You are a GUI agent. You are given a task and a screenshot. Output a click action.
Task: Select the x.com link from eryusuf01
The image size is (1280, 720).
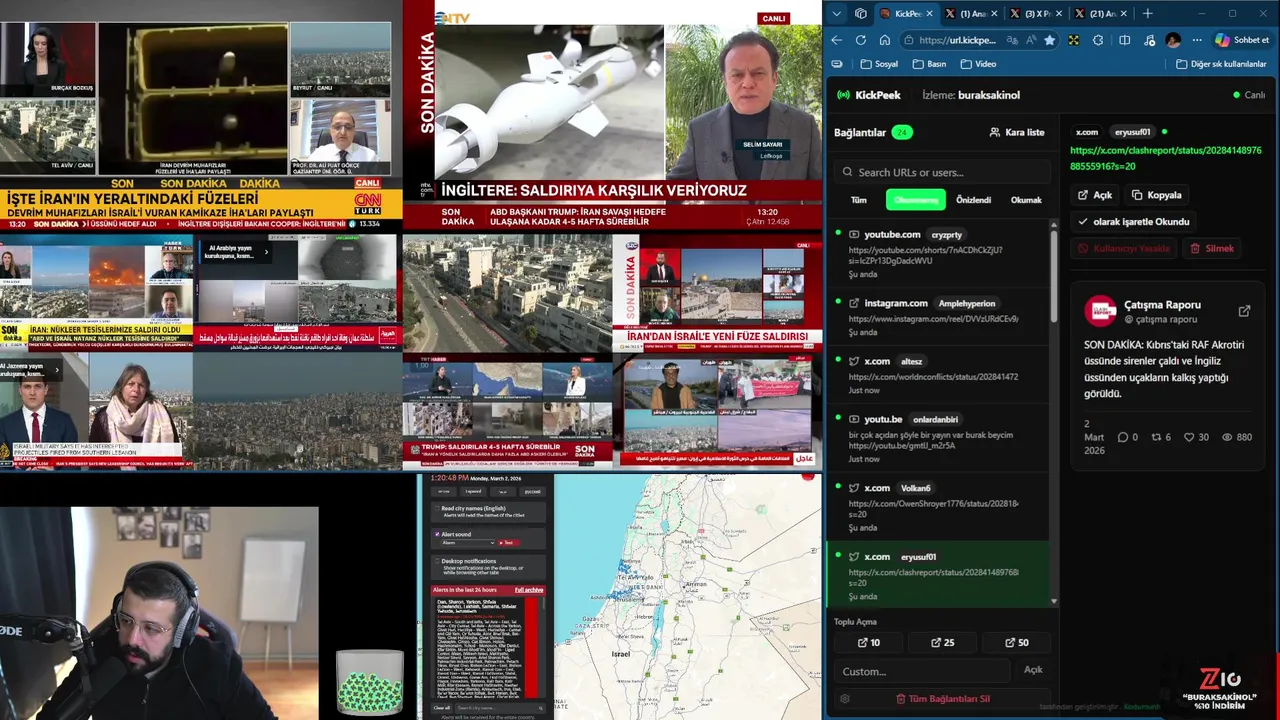pyautogui.click(x=936, y=575)
